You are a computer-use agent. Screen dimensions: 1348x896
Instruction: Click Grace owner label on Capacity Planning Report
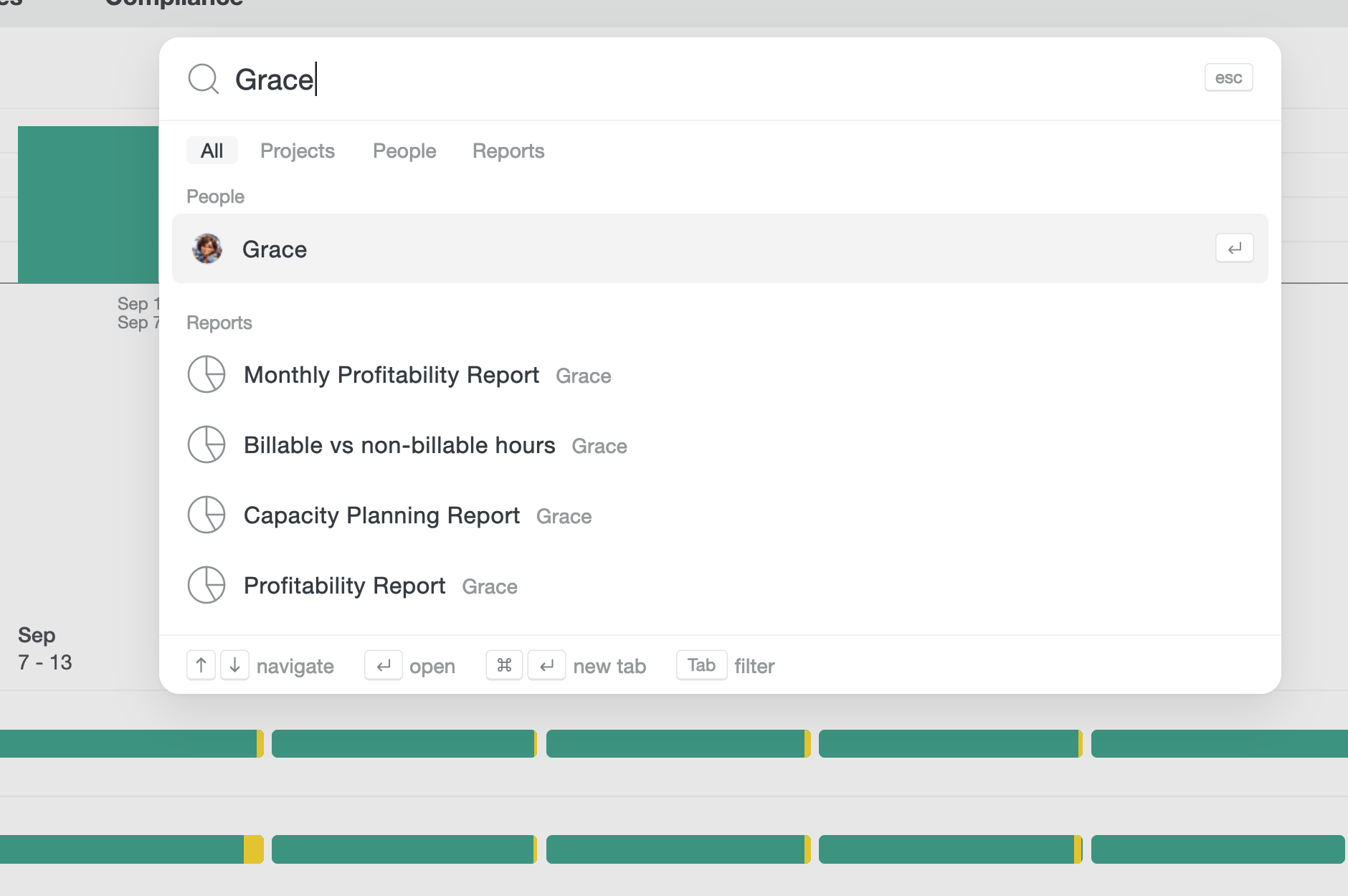pyautogui.click(x=564, y=516)
